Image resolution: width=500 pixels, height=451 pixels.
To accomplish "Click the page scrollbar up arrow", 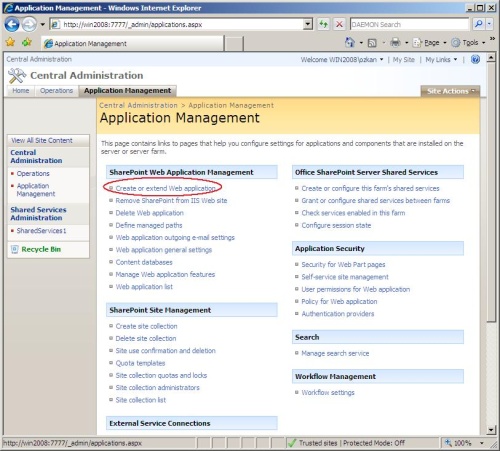I will [x=491, y=58].
